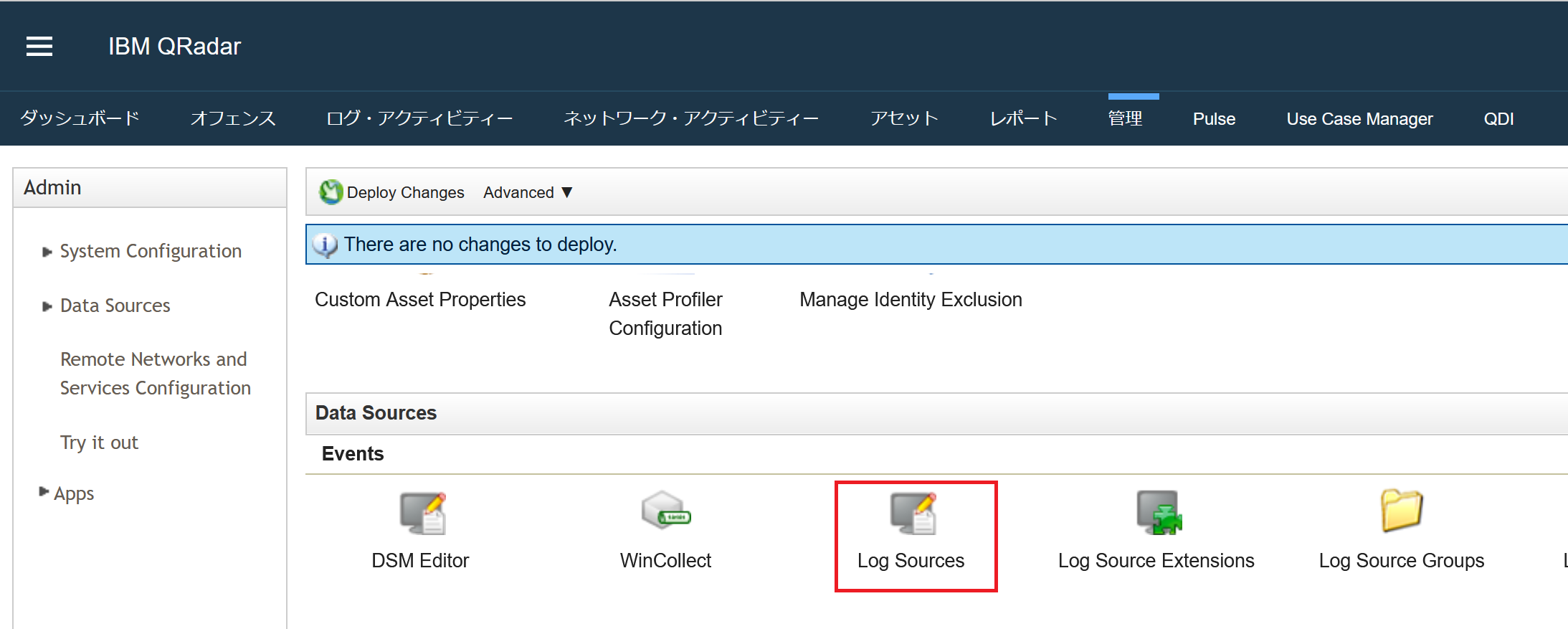Click the WinCollect label

click(x=665, y=561)
